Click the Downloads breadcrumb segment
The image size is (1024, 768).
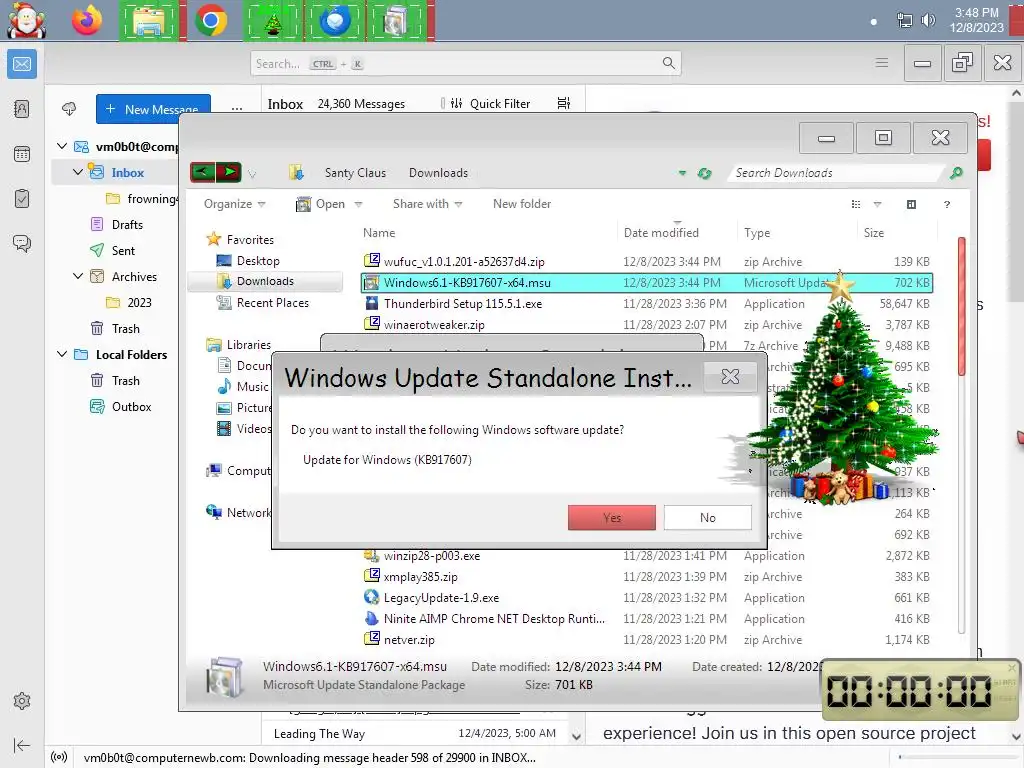438,173
